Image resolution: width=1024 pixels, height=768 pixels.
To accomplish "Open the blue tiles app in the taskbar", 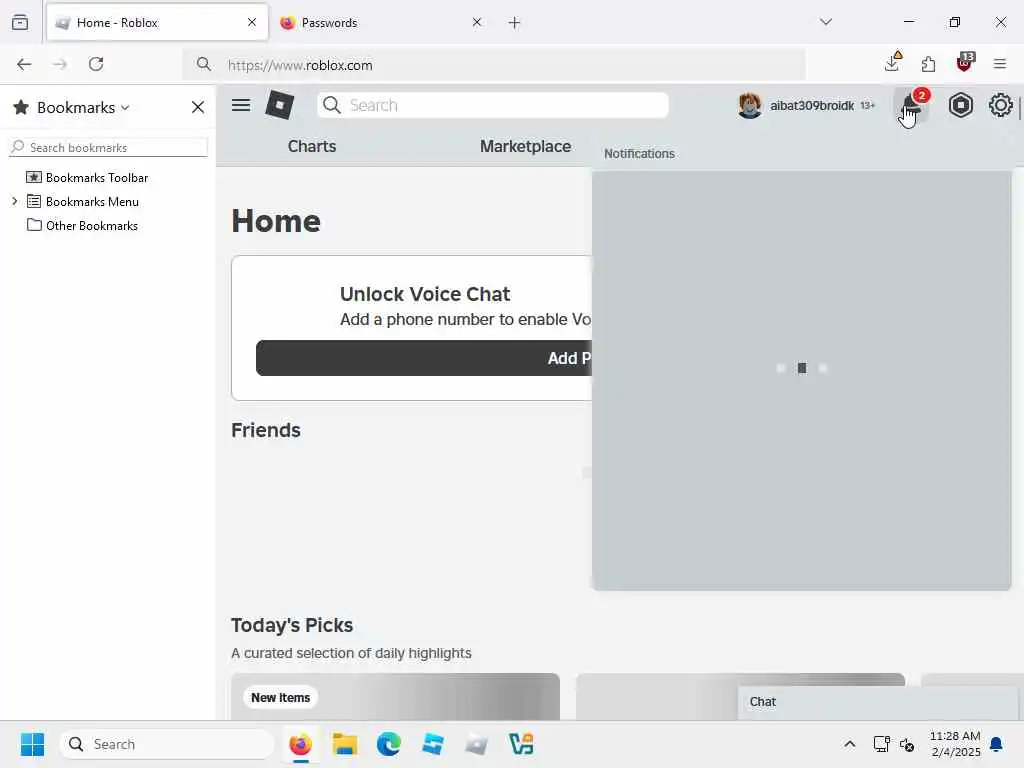I will 433,744.
